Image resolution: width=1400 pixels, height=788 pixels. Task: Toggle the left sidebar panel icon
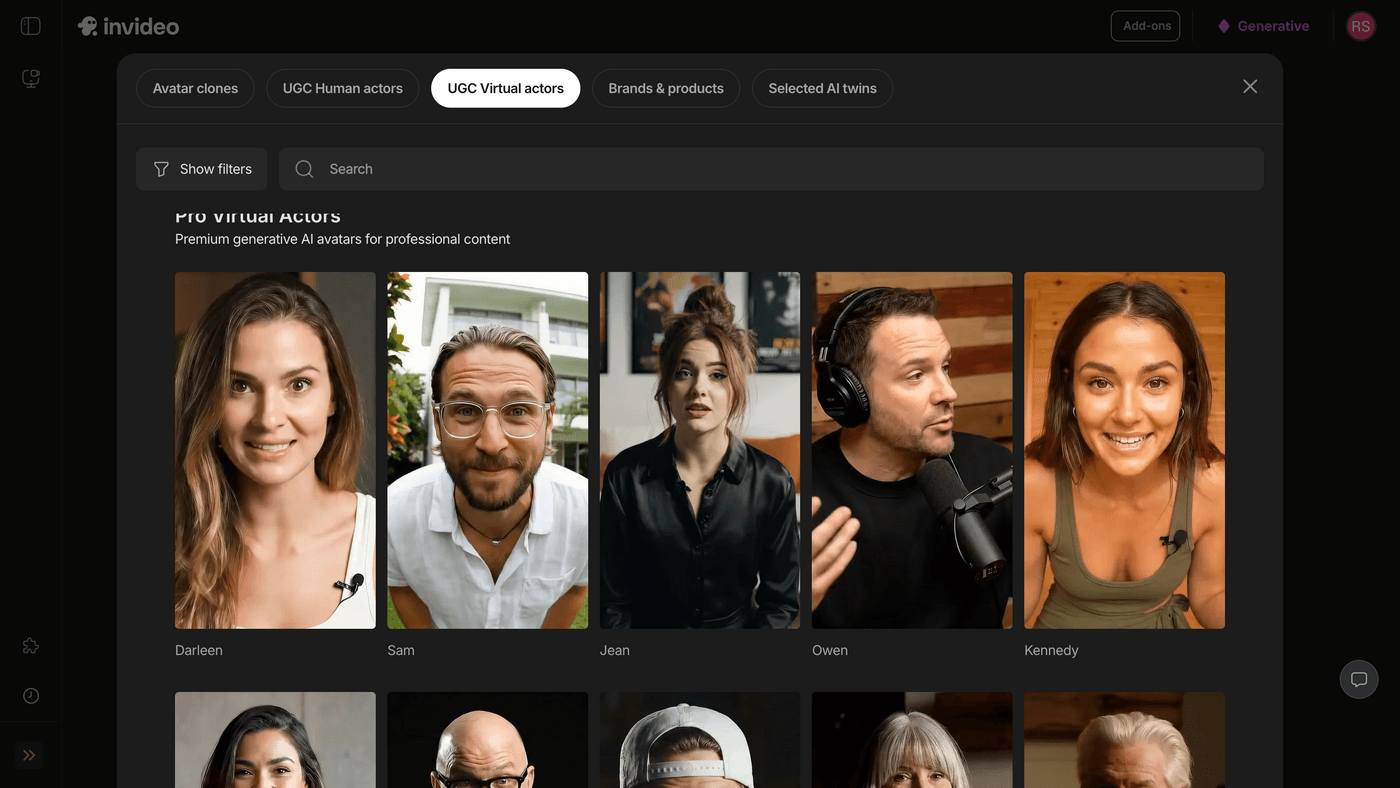[x=31, y=26]
